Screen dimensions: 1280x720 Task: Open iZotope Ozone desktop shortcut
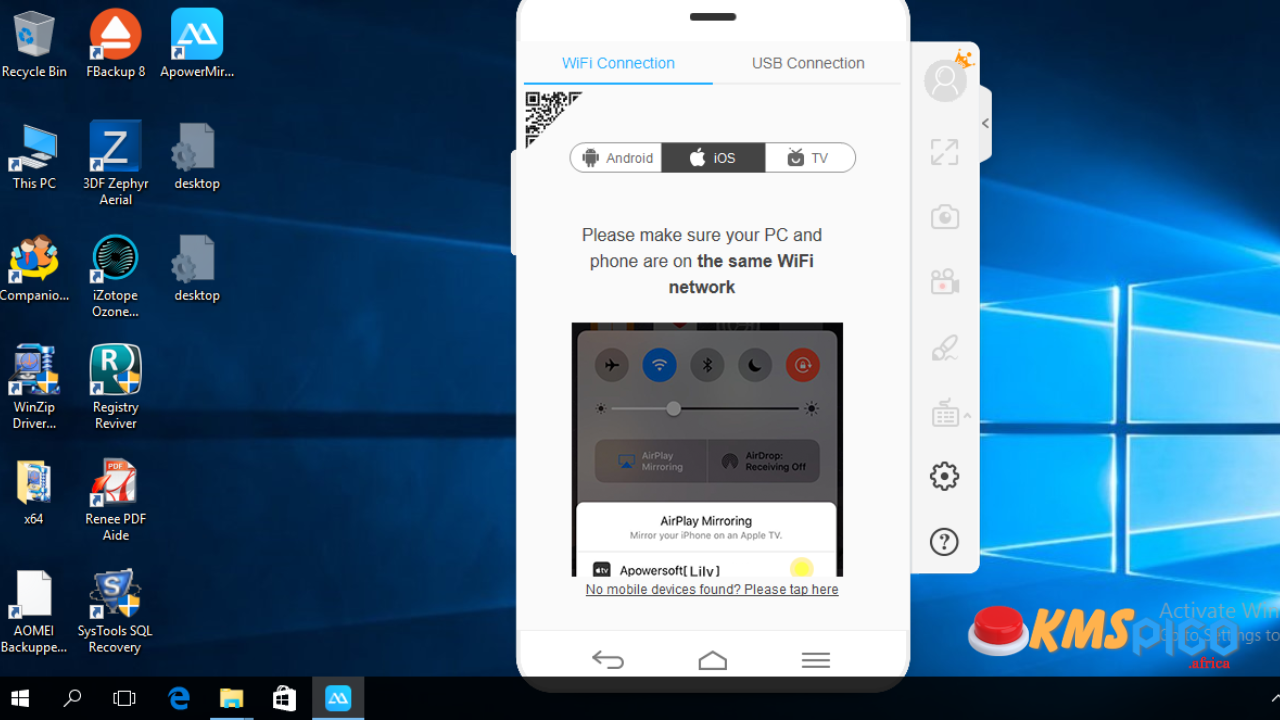tap(115, 276)
